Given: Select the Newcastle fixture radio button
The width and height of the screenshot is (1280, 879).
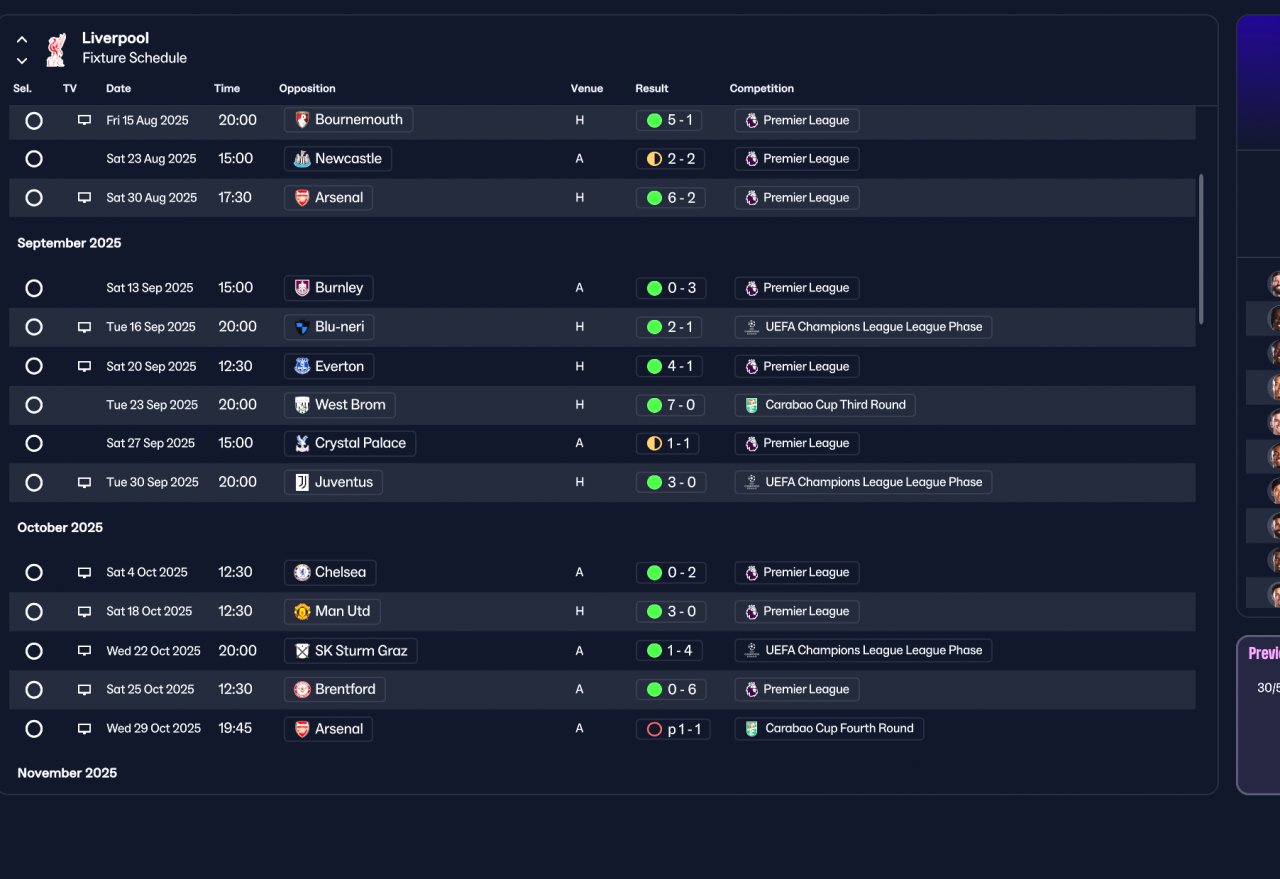Looking at the screenshot, I should [x=34, y=159].
